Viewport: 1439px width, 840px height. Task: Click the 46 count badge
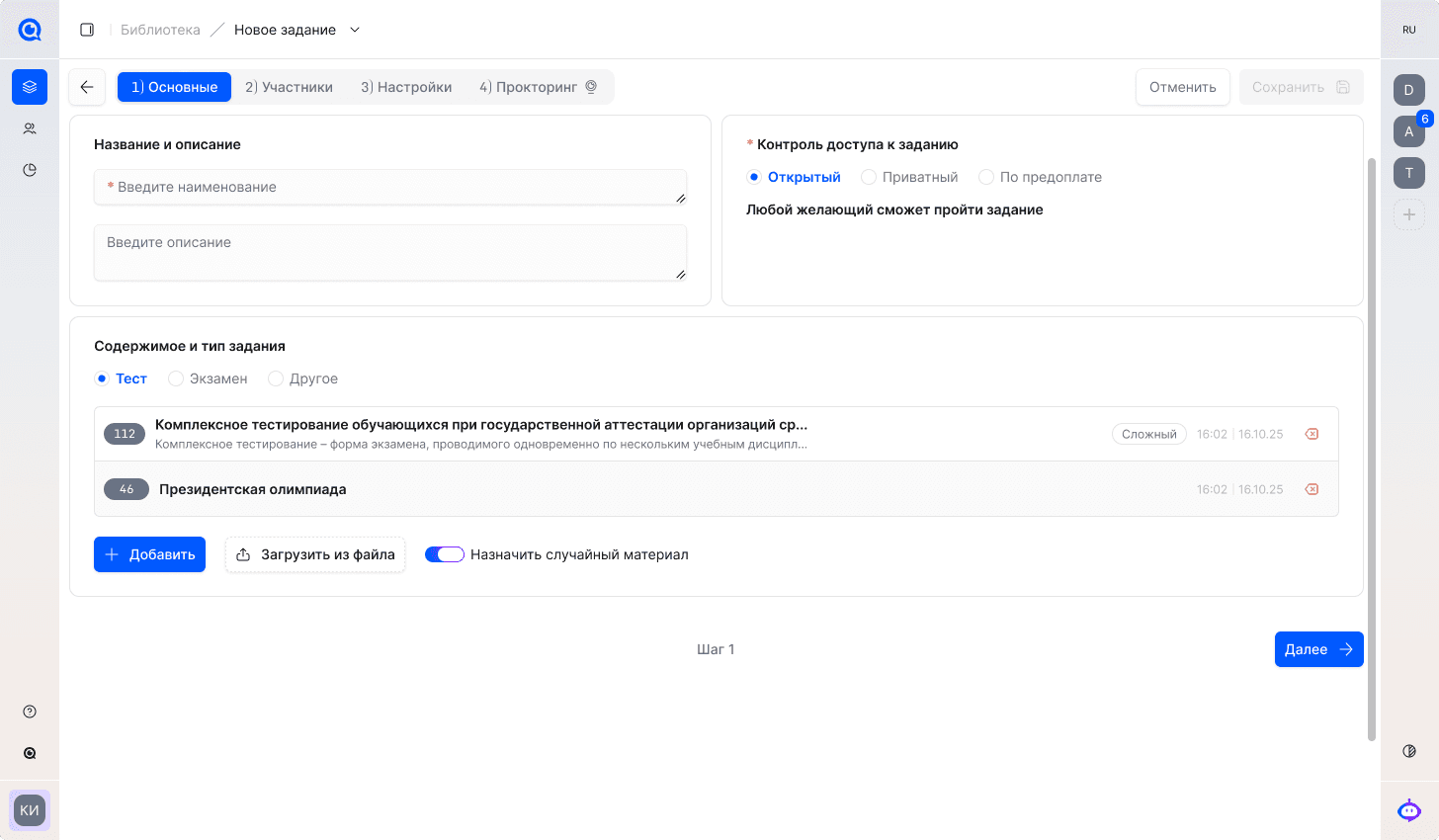point(127,489)
